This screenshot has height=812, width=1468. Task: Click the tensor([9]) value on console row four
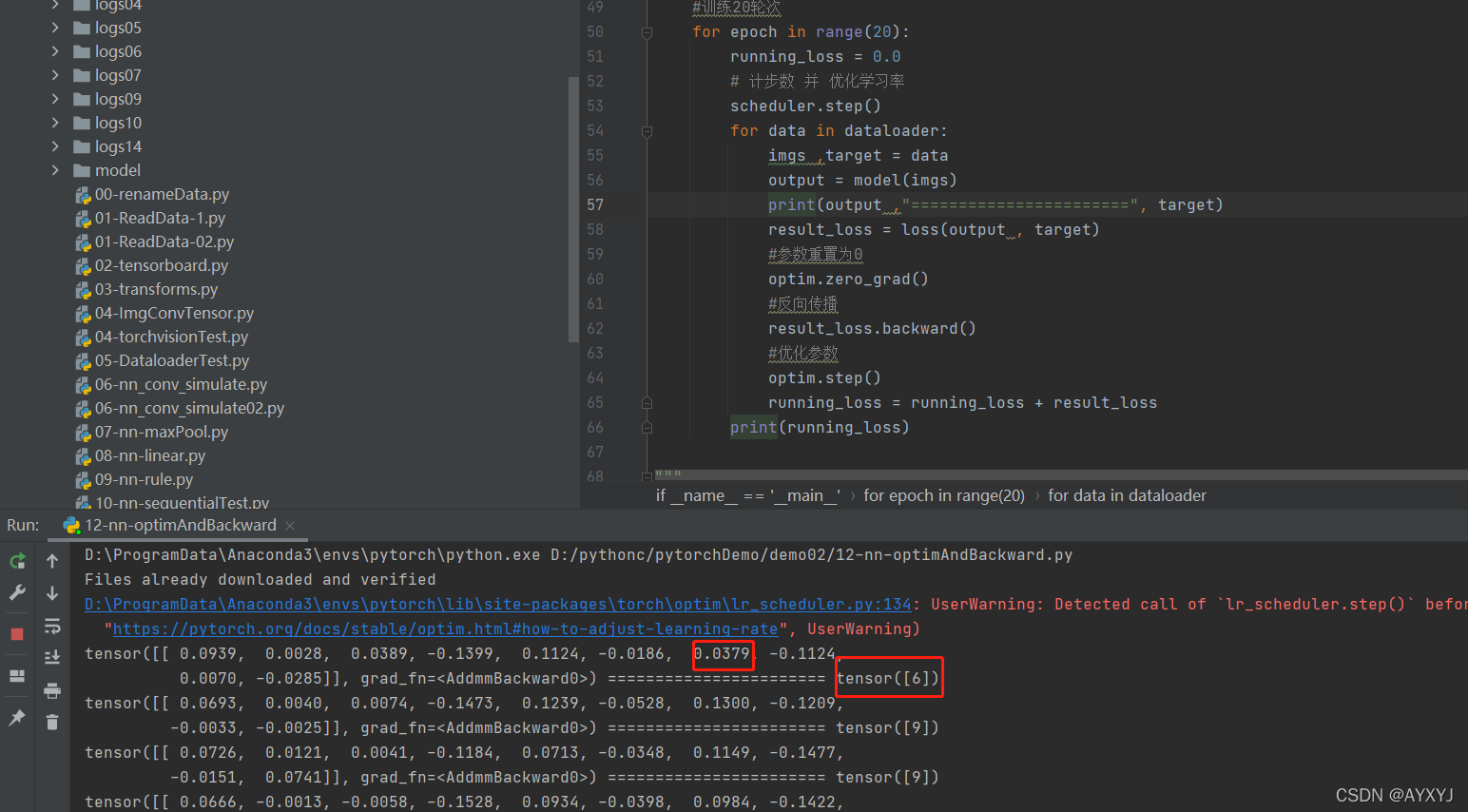pos(887,727)
